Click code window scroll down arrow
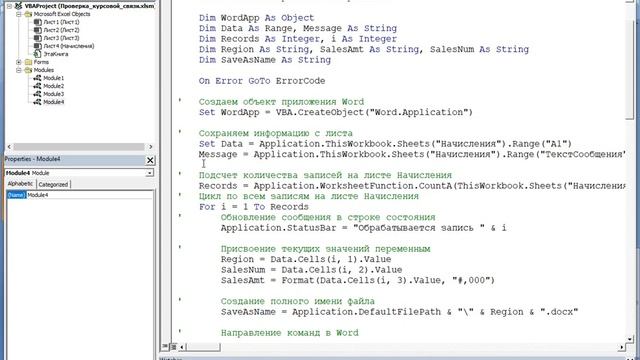This screenshot has width=640, height=360. tap(631, 339)
